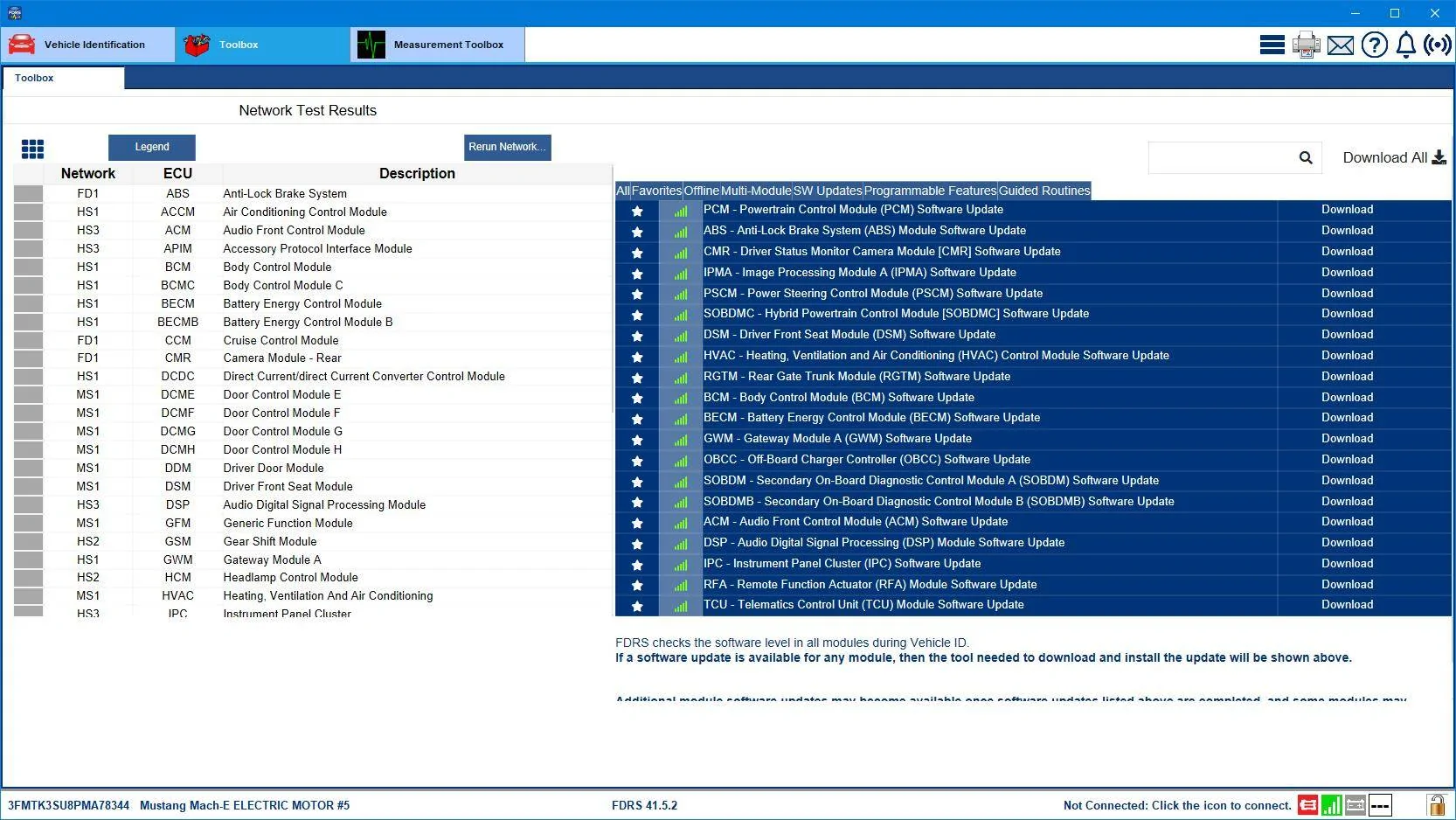1456x820 pixels.
Task: Download the BCM Software Update
Action: click(x=1347, y=397)
